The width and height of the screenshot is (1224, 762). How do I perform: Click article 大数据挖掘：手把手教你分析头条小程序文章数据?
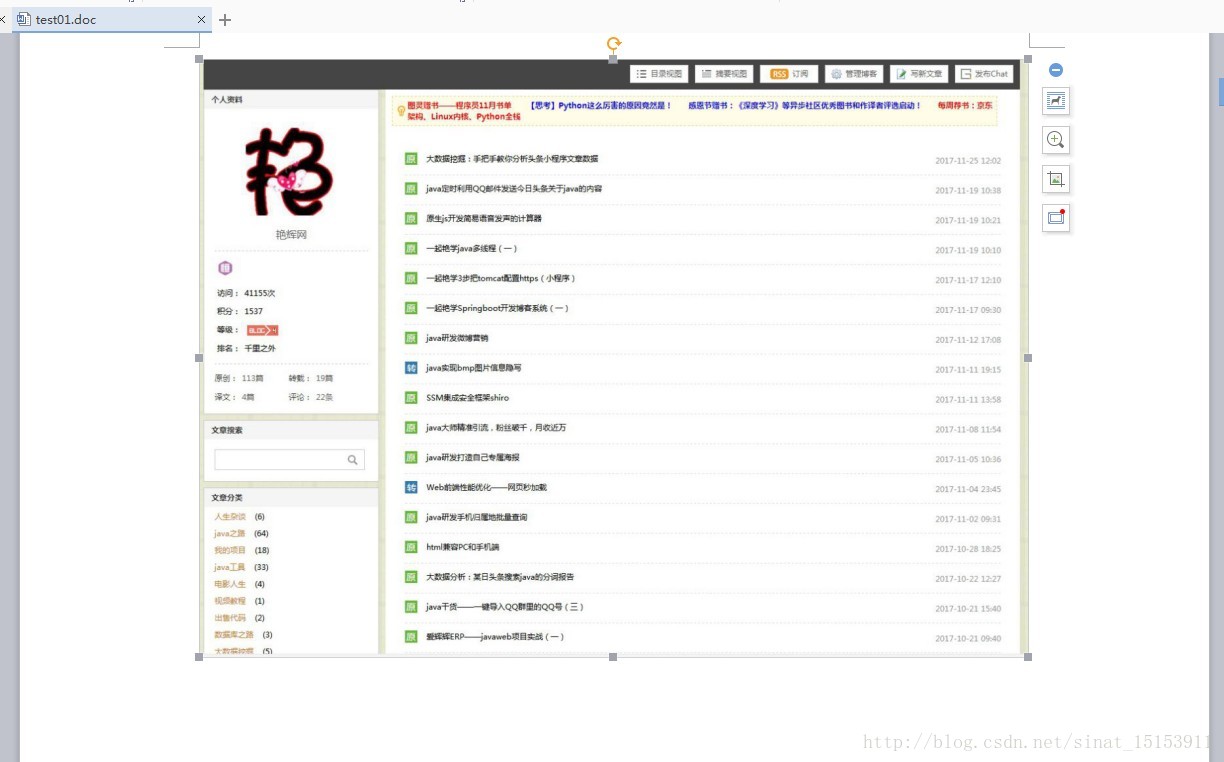tap(512, 159)
